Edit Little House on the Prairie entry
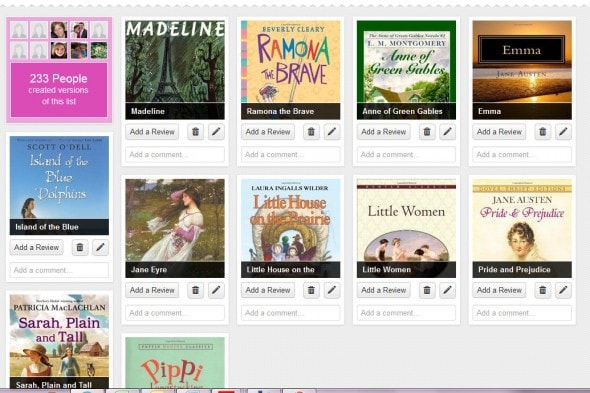 tap(332, 290)
